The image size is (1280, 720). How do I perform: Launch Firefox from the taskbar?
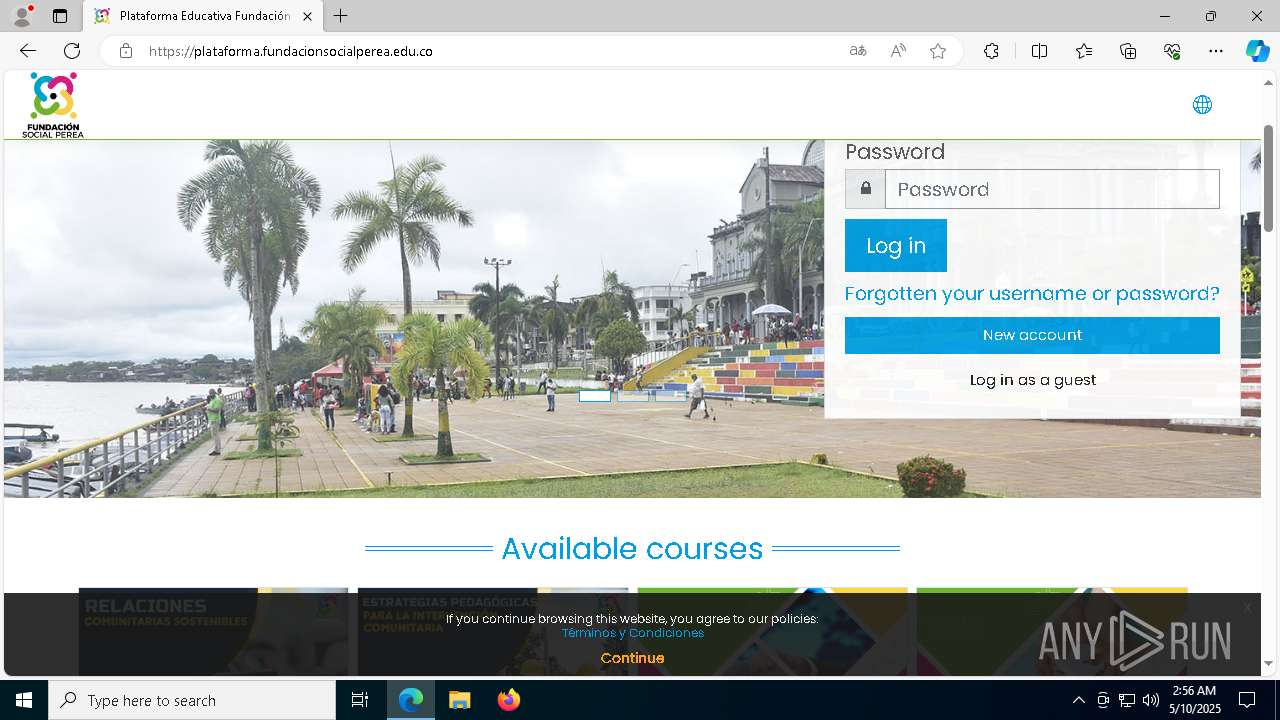(x=509, y=700)
